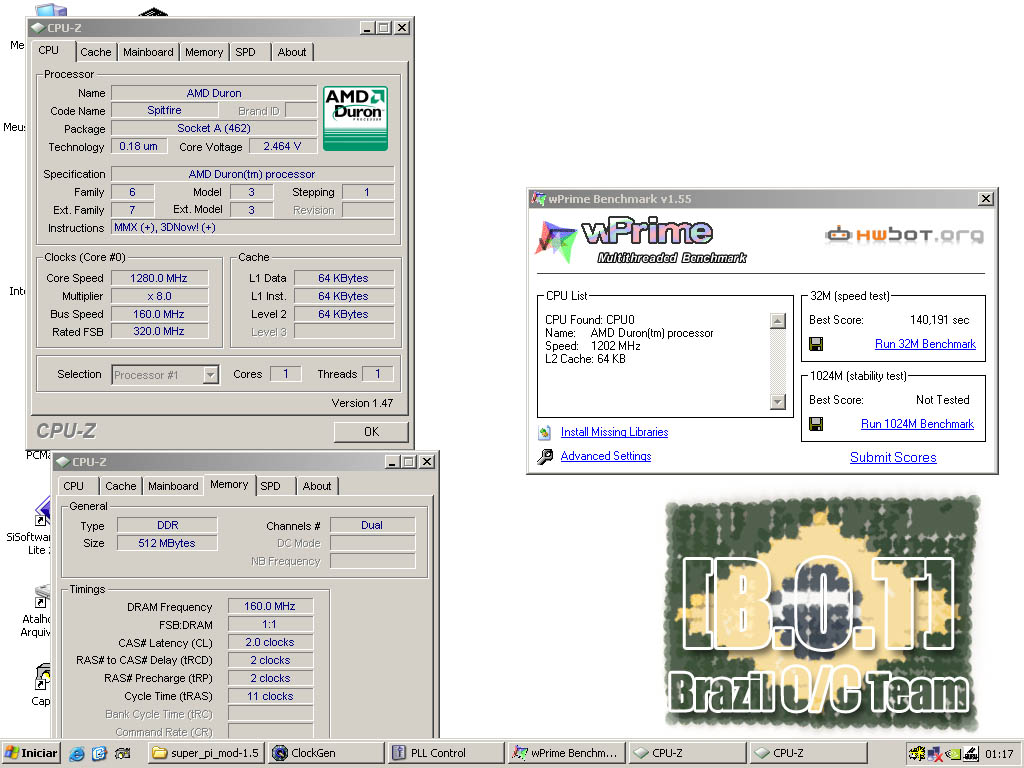Click the SiSoftware desktop shortcut icon
The image size is (1024, 768).
[42, 511]
